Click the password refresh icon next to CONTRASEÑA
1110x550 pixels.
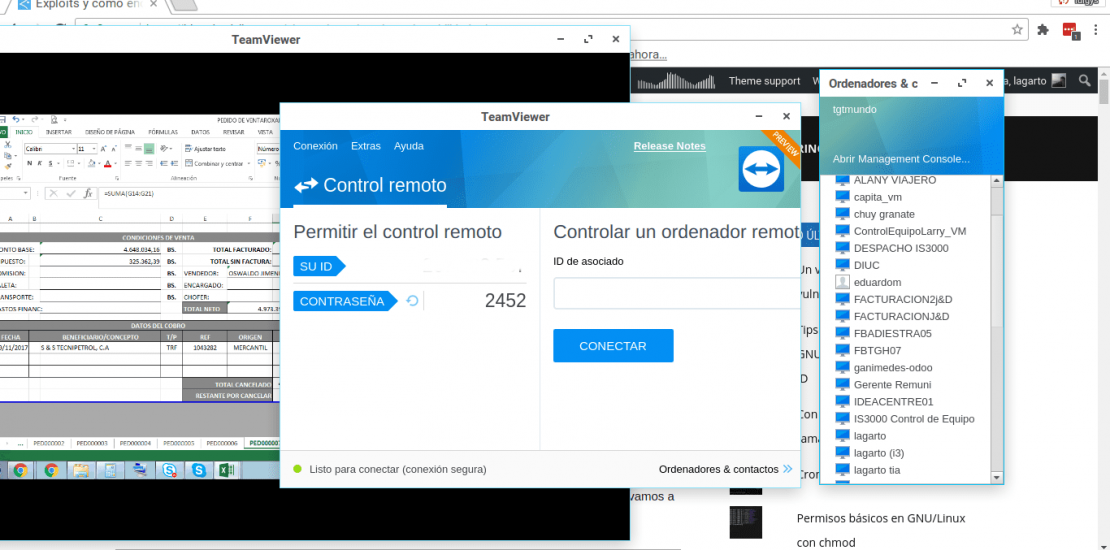412,301
